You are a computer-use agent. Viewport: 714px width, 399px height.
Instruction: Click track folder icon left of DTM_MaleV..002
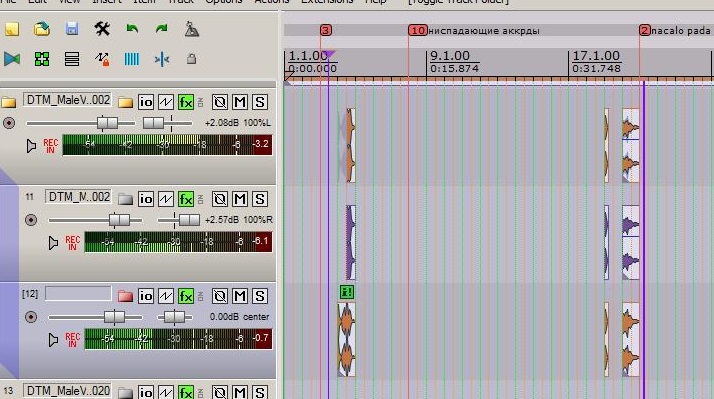9,102
